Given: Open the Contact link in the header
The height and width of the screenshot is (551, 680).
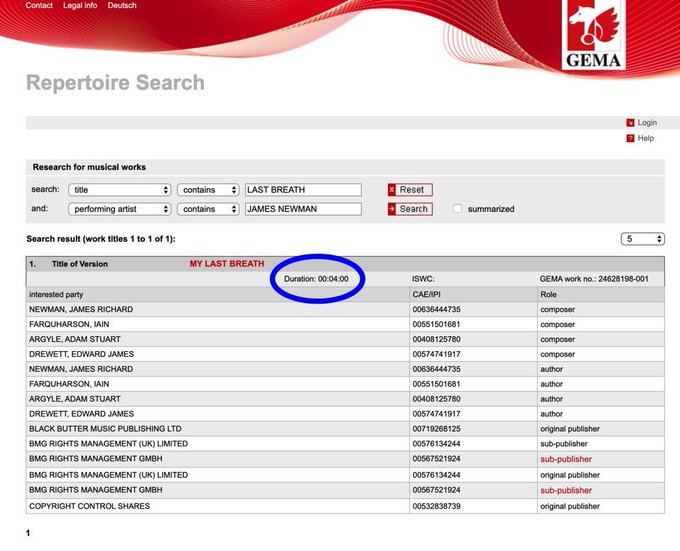Looking at the screenshot, I should [x=39, y=5].
